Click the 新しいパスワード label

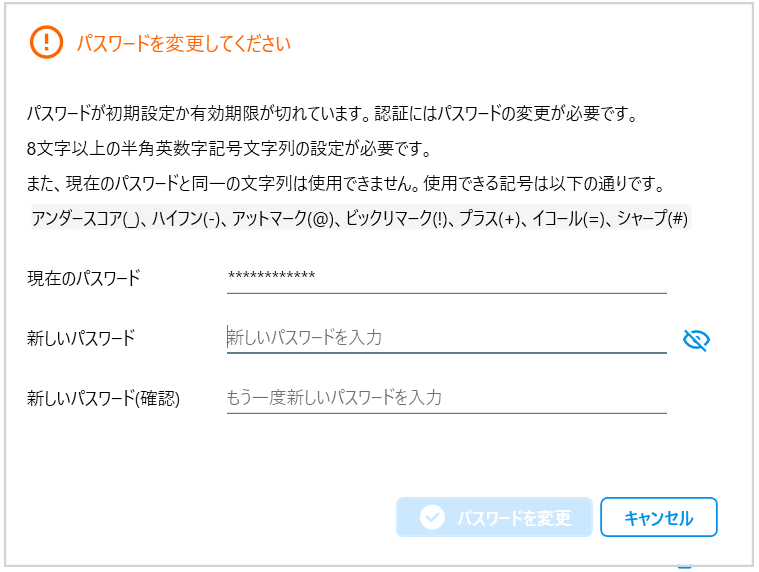click(81, 338)
